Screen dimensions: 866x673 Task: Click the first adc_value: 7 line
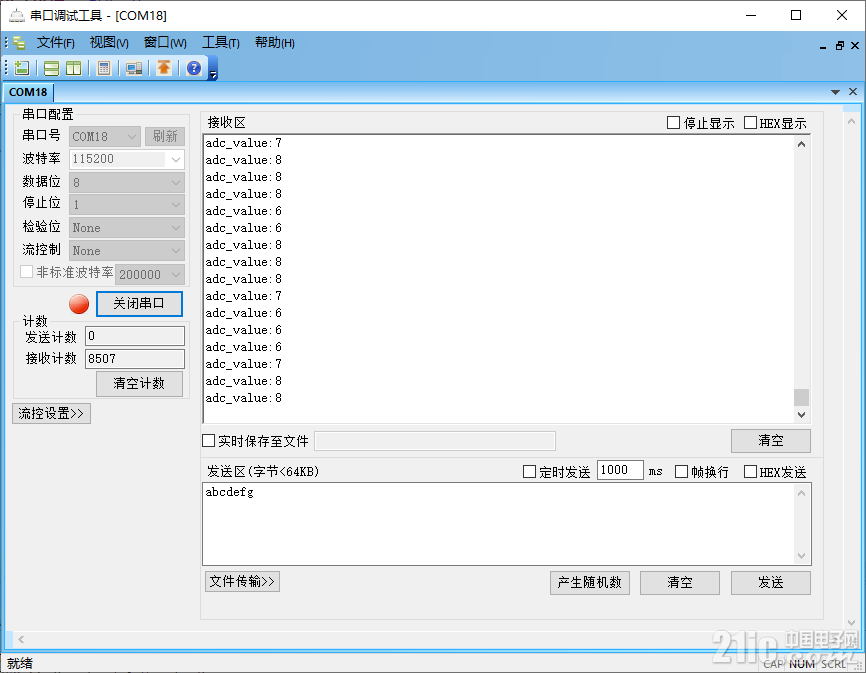(244, 143)
